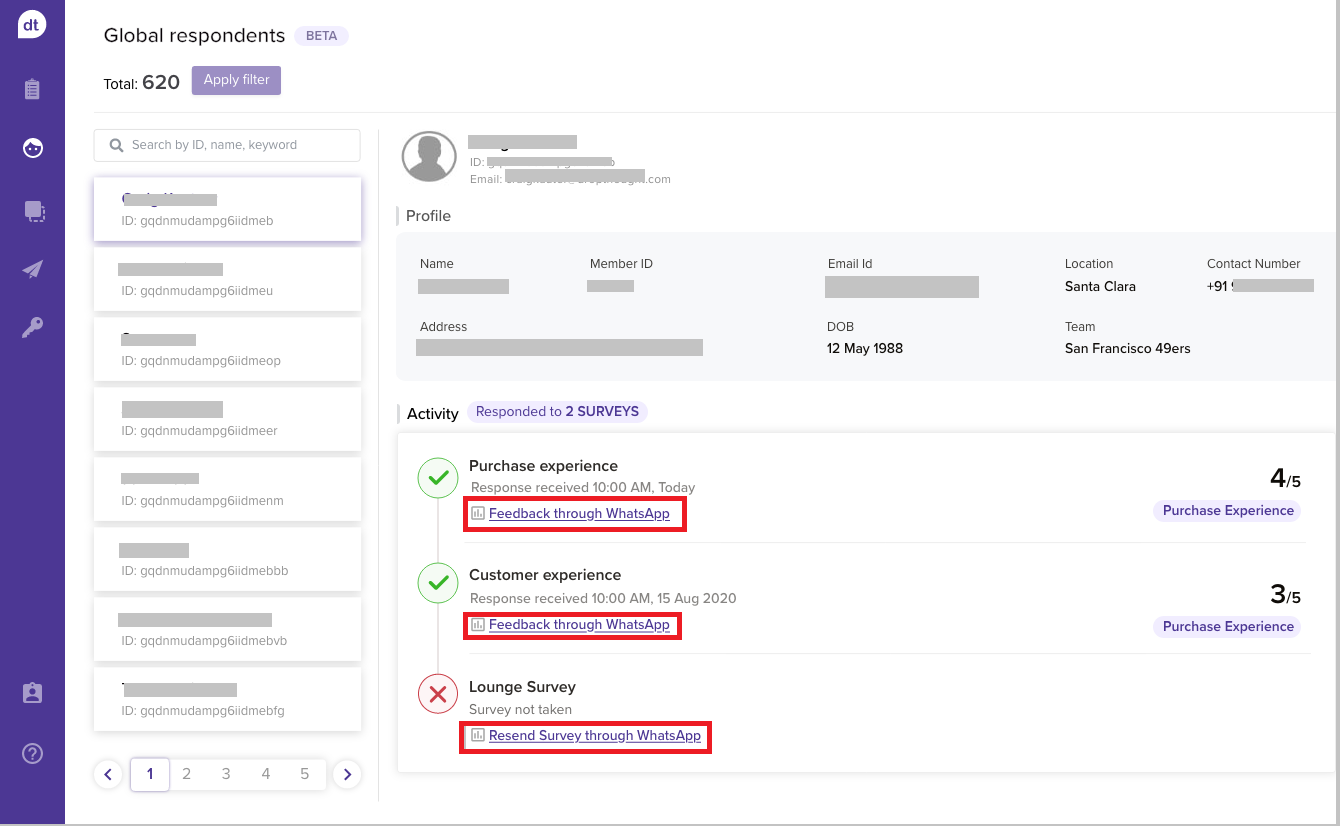Select page 5 in pagination
This screenshot has height=826, width=1340.
[304, 774]
